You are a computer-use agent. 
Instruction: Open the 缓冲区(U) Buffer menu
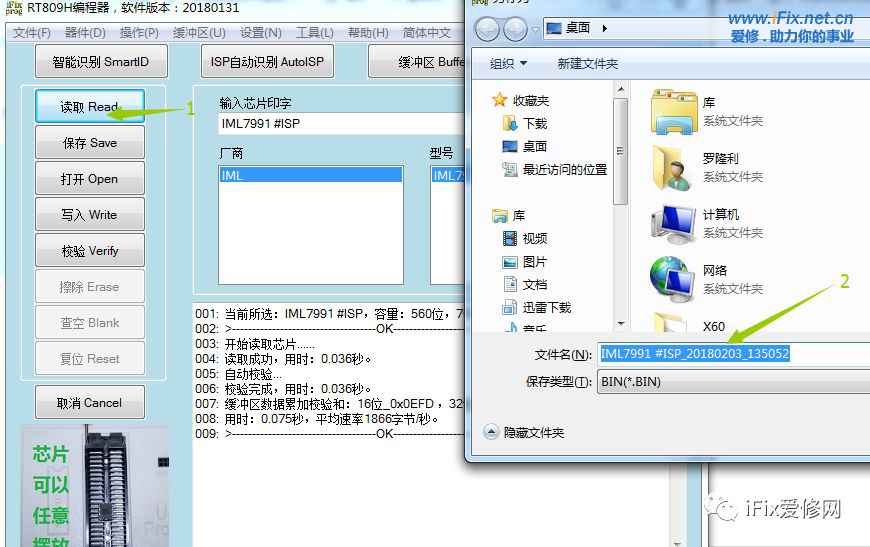click(x=199, y=33)
